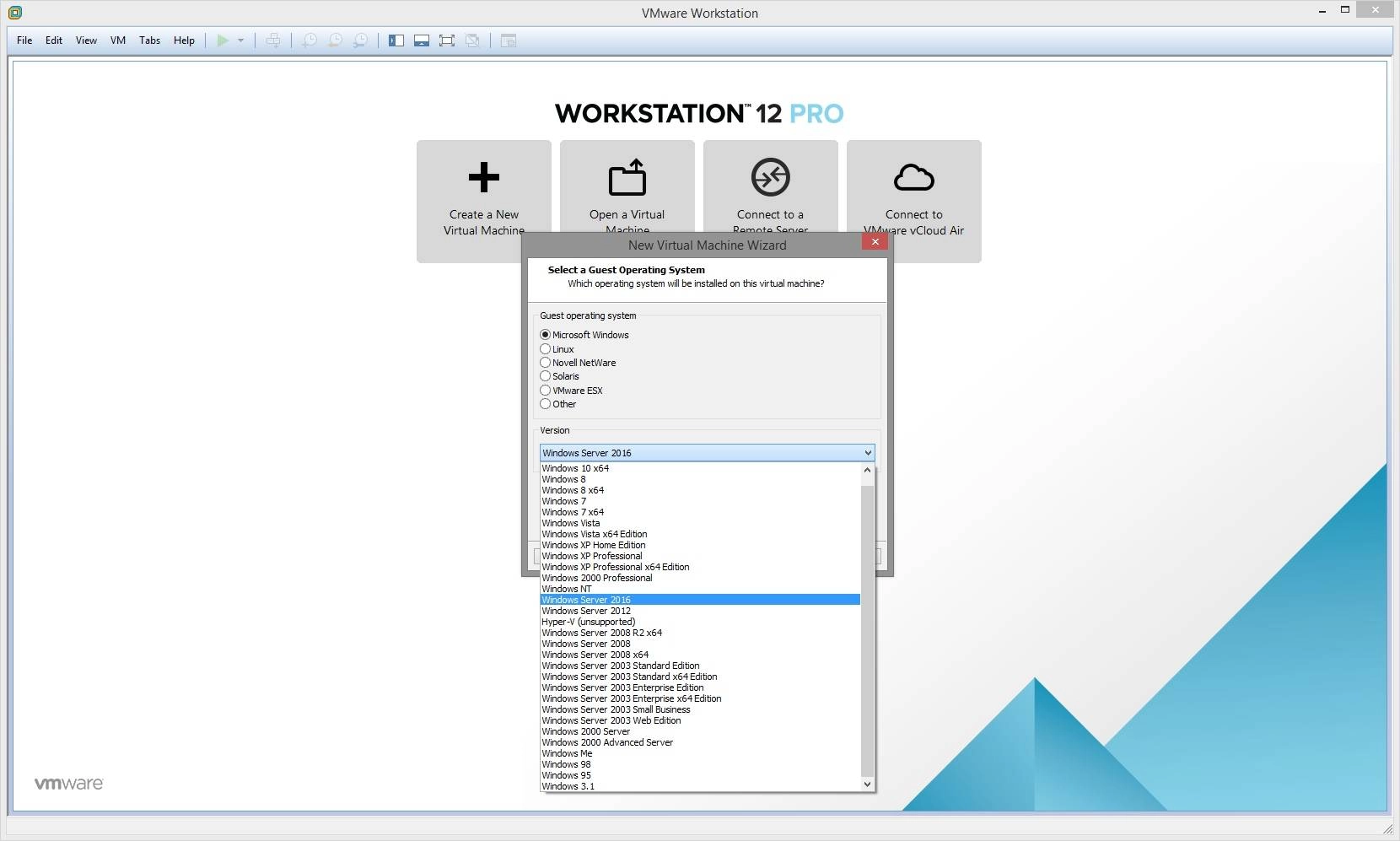This screenshot has width=1400, height=841.
Task: Open the VM menu
Action: tap(118, 40)
